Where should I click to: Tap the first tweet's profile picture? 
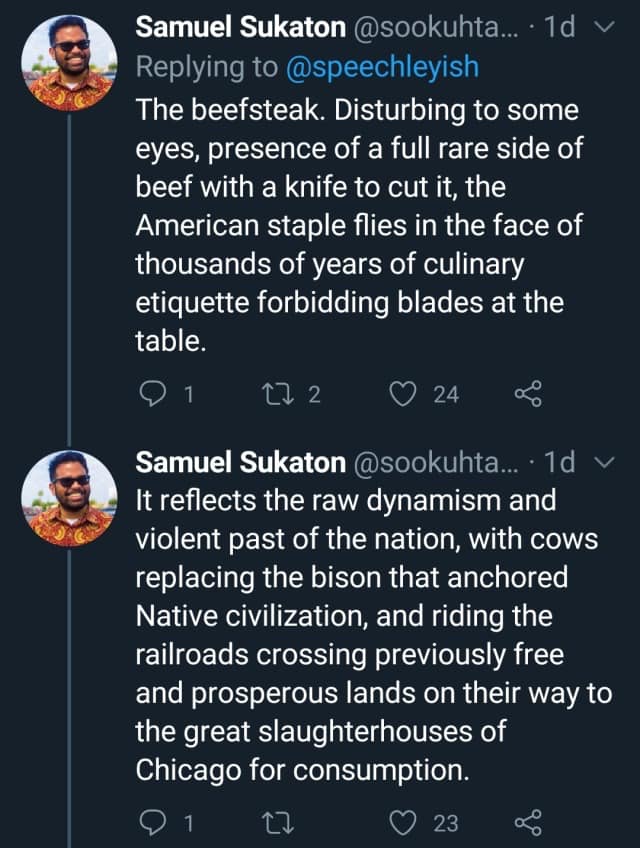[70, 62]
